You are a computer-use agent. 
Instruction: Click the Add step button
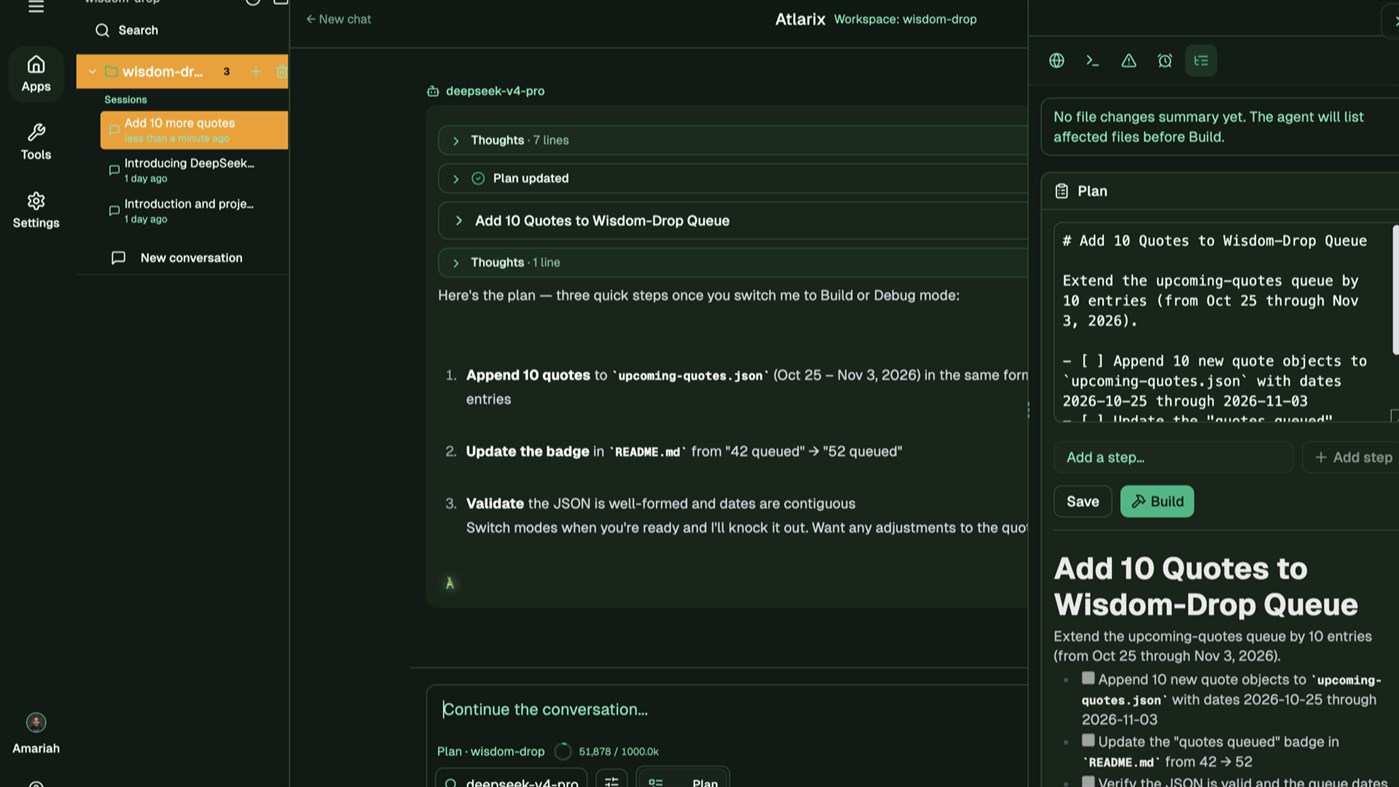click(x=1352, y=457)
